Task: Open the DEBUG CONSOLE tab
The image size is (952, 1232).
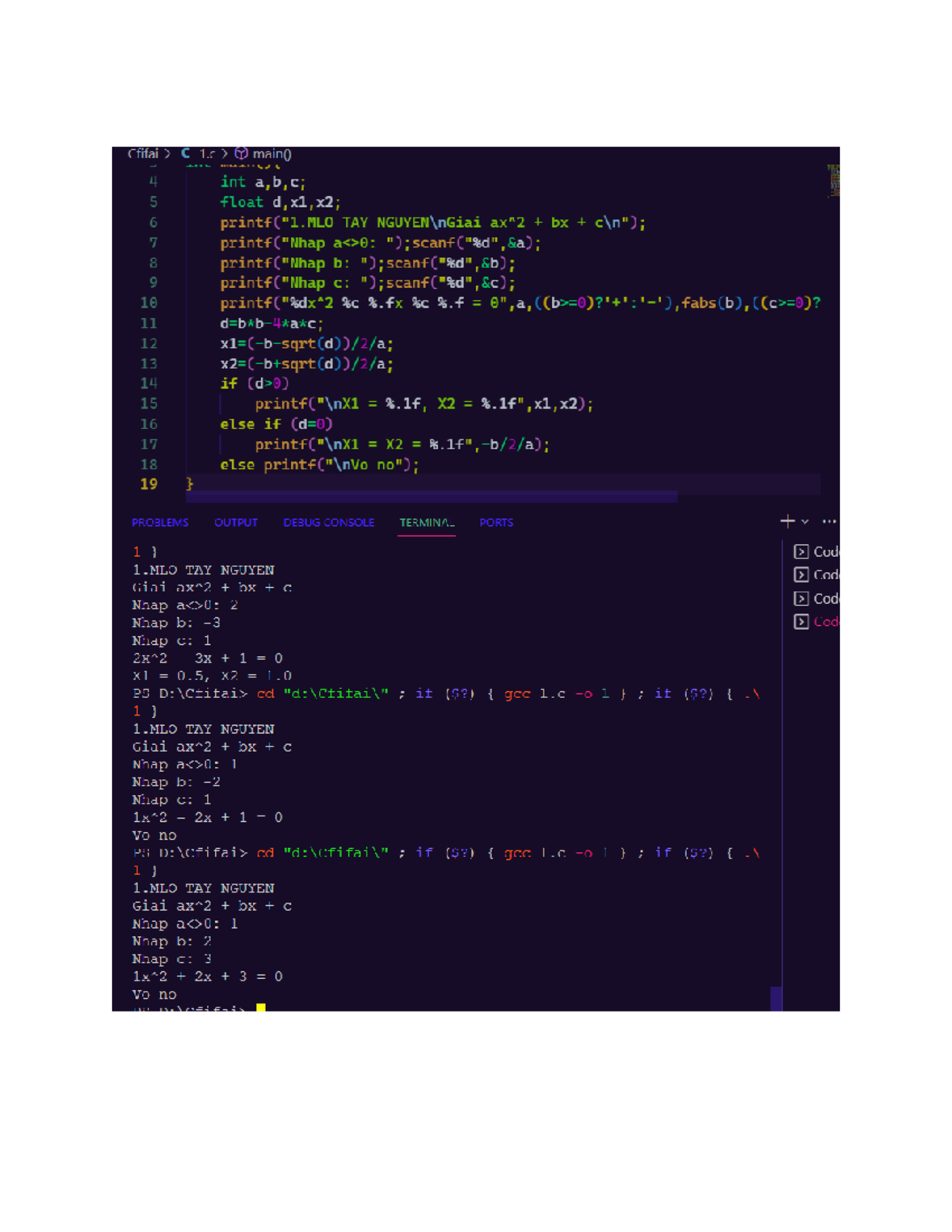Action: point(328,522)
